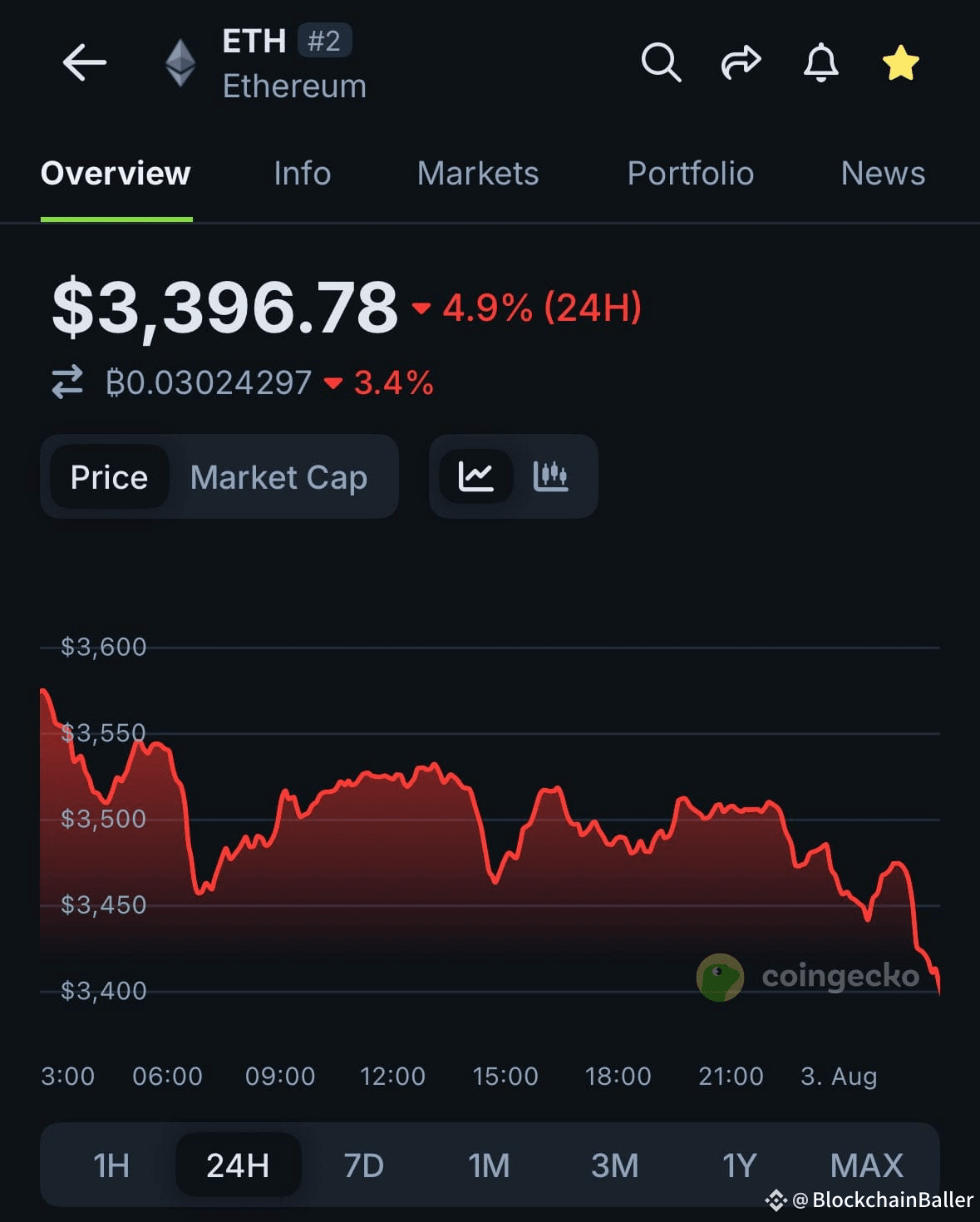Open the search magnifier icon
Image resolution: width=980 pixels, height=1222 pixels.
tap(661, 62)
